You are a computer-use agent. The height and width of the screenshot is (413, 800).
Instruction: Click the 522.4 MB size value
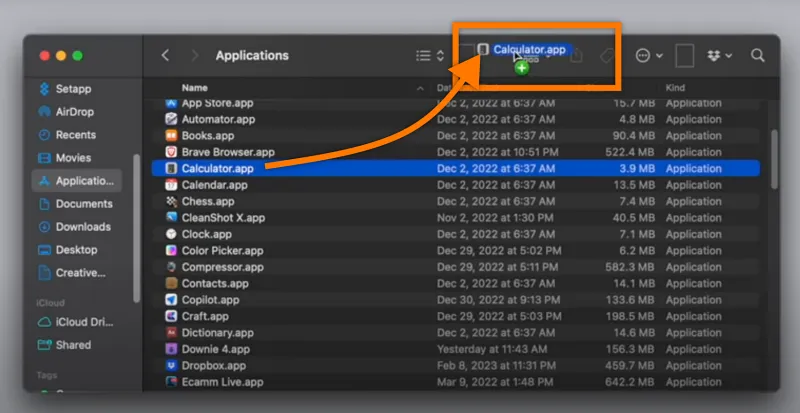(630, 152)
